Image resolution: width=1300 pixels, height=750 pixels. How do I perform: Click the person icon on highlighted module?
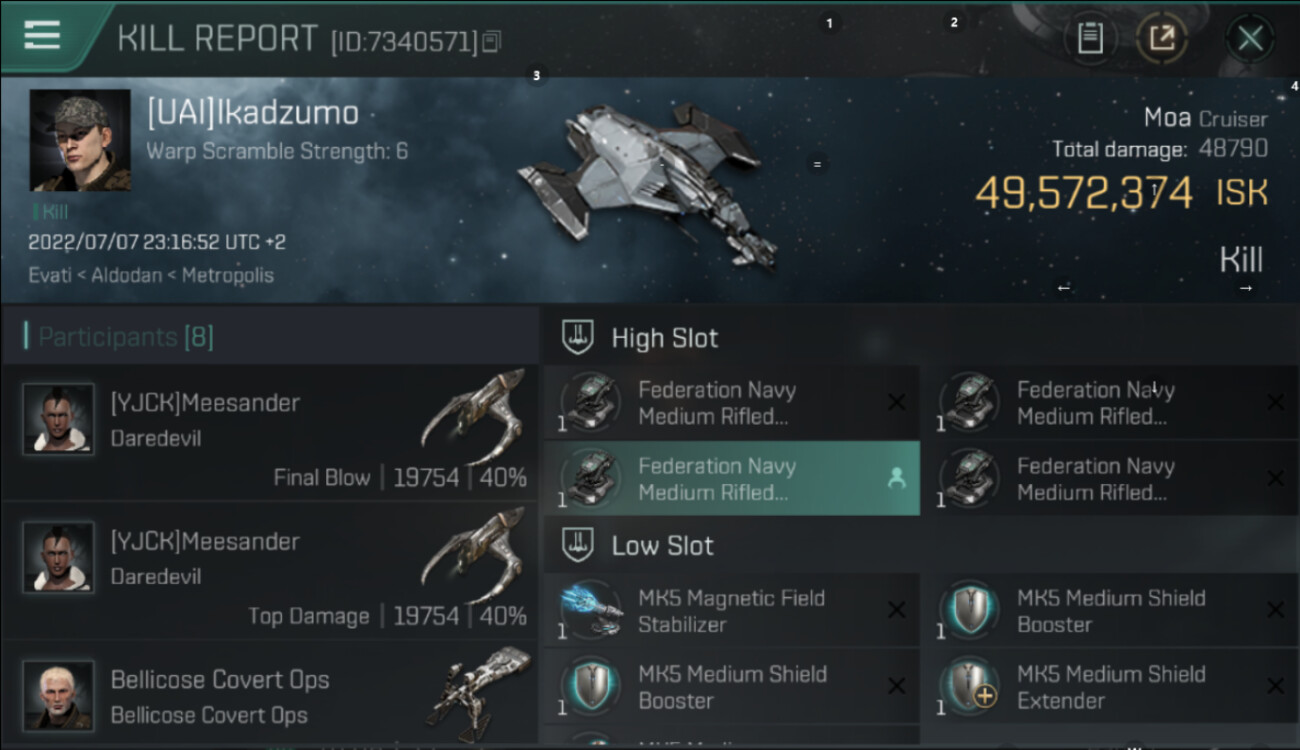pos(896,479)
